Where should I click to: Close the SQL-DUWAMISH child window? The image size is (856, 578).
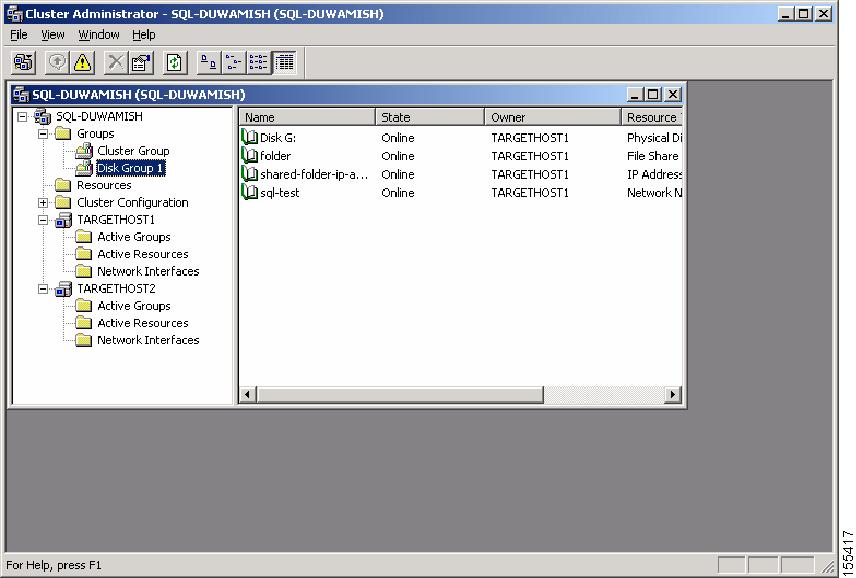click(x=673, y=94)
